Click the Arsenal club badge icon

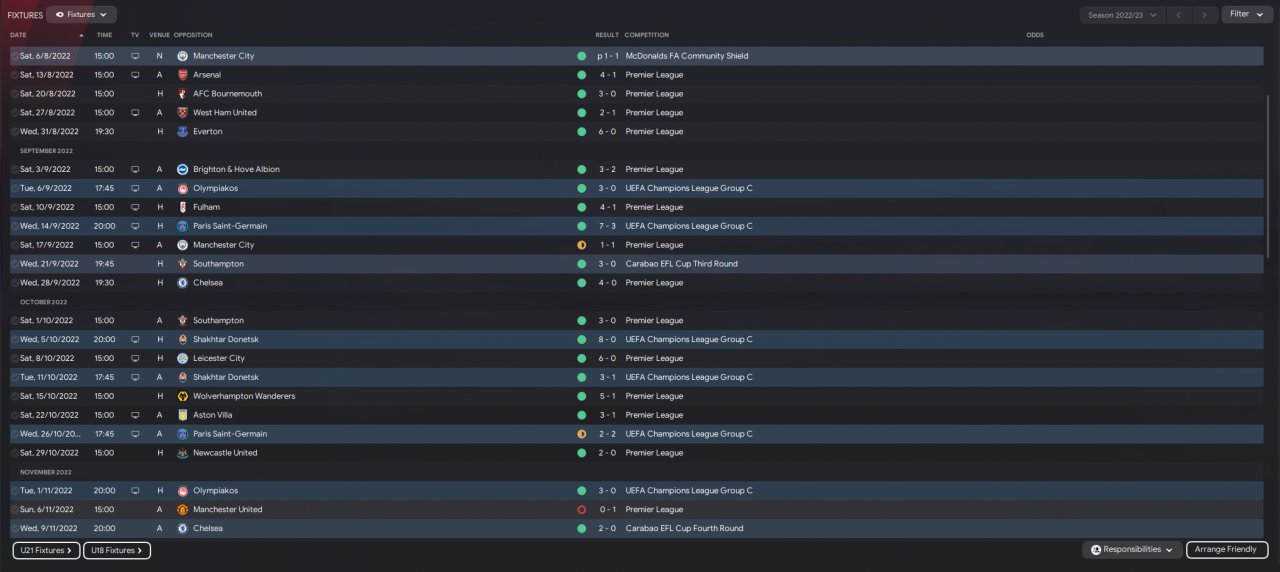(x=182, y=75)
